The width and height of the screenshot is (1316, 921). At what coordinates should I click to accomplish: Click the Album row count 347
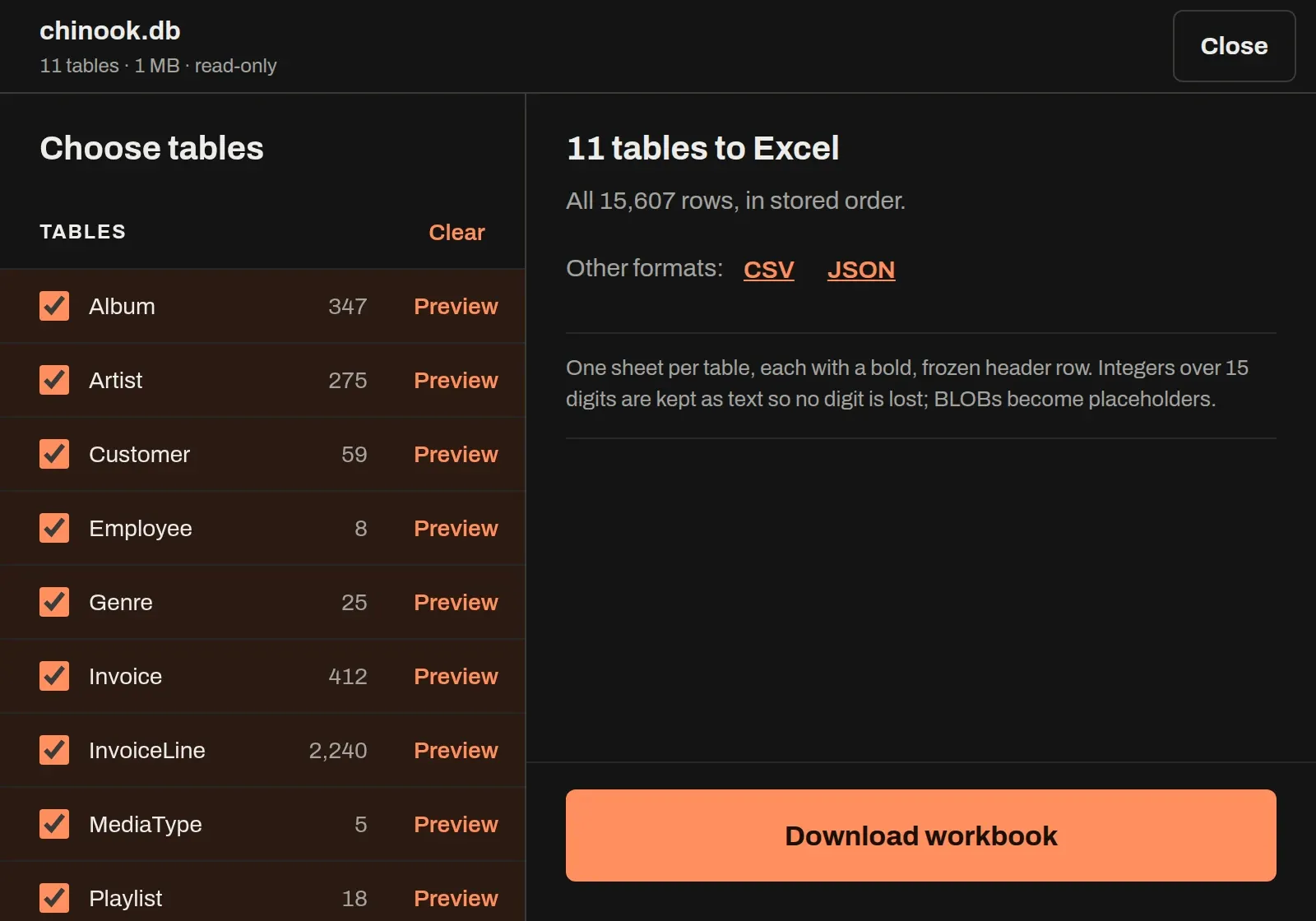348,306
